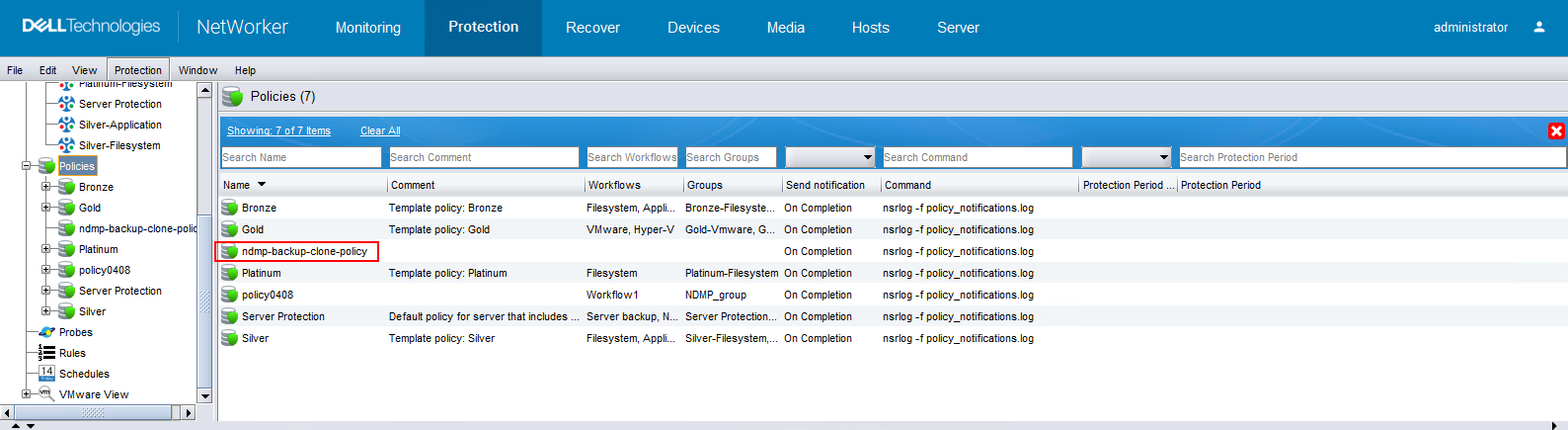Click the Platinum tree node icon
The height and width of the screenshot is (430, 1568).
click(x=67, y=249)
